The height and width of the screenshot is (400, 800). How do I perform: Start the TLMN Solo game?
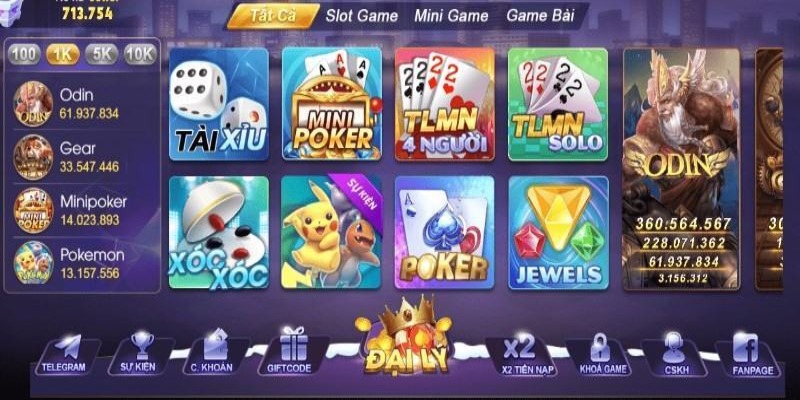tap(558, 104)
